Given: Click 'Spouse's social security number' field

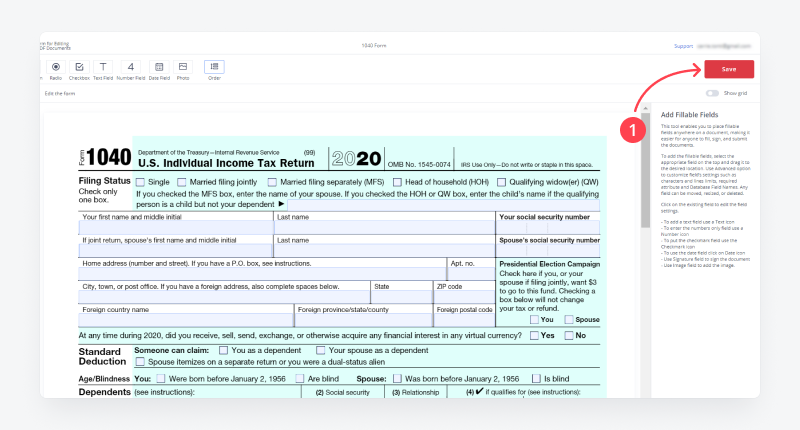Looking at the screenshot, I should pyautogui.click(x=548, y=250).
